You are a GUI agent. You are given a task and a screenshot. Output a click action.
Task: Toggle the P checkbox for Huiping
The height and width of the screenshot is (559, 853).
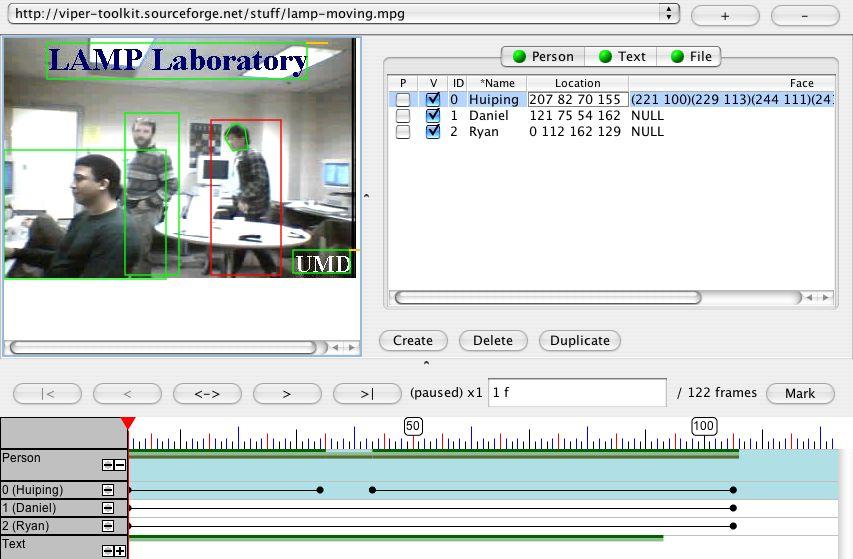[403, 100]
